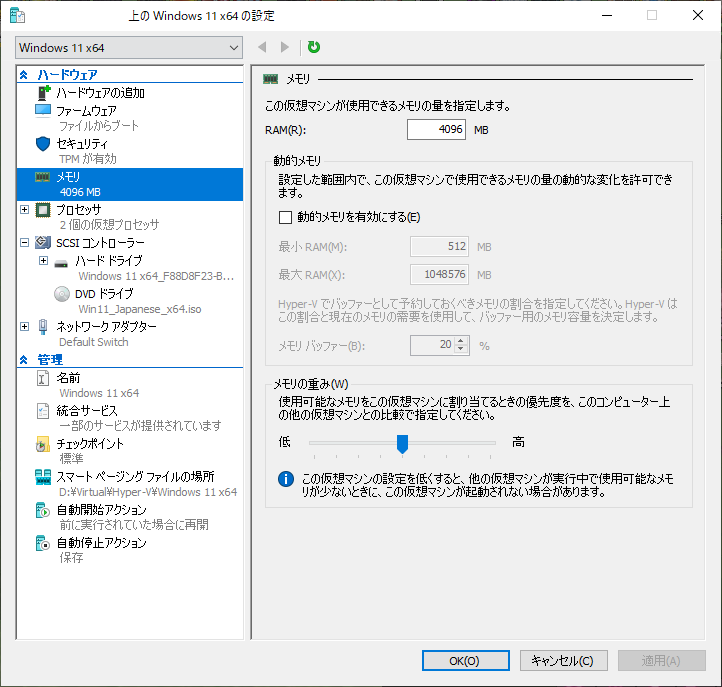722x687 pixels.
Task: Click the Default Switch text
Action: (x=94, y=342)
